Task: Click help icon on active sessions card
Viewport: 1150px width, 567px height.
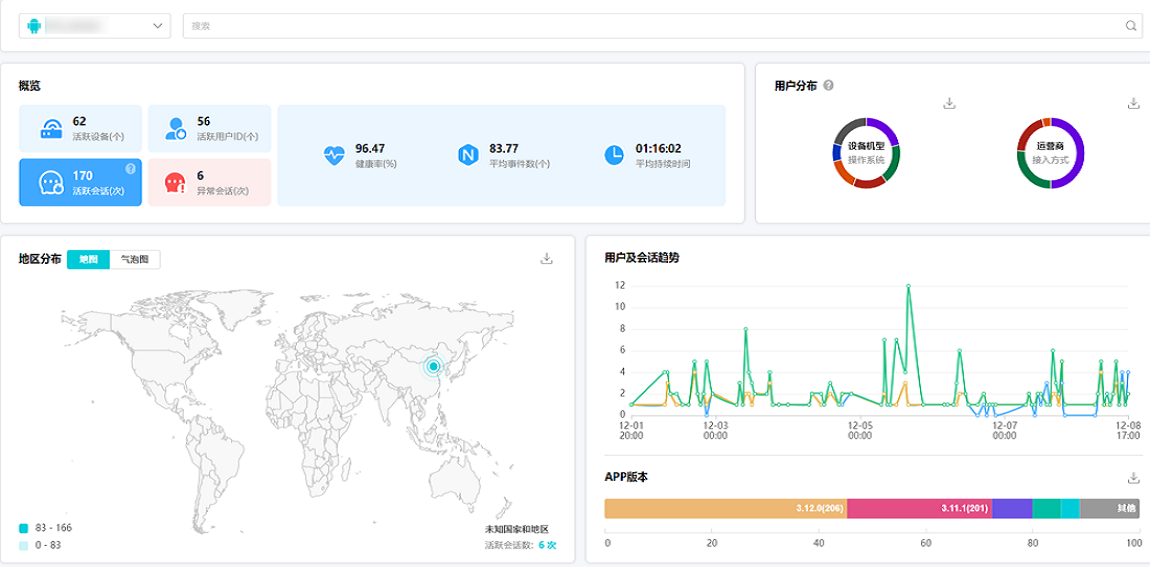Action: [x=130, y=169]
